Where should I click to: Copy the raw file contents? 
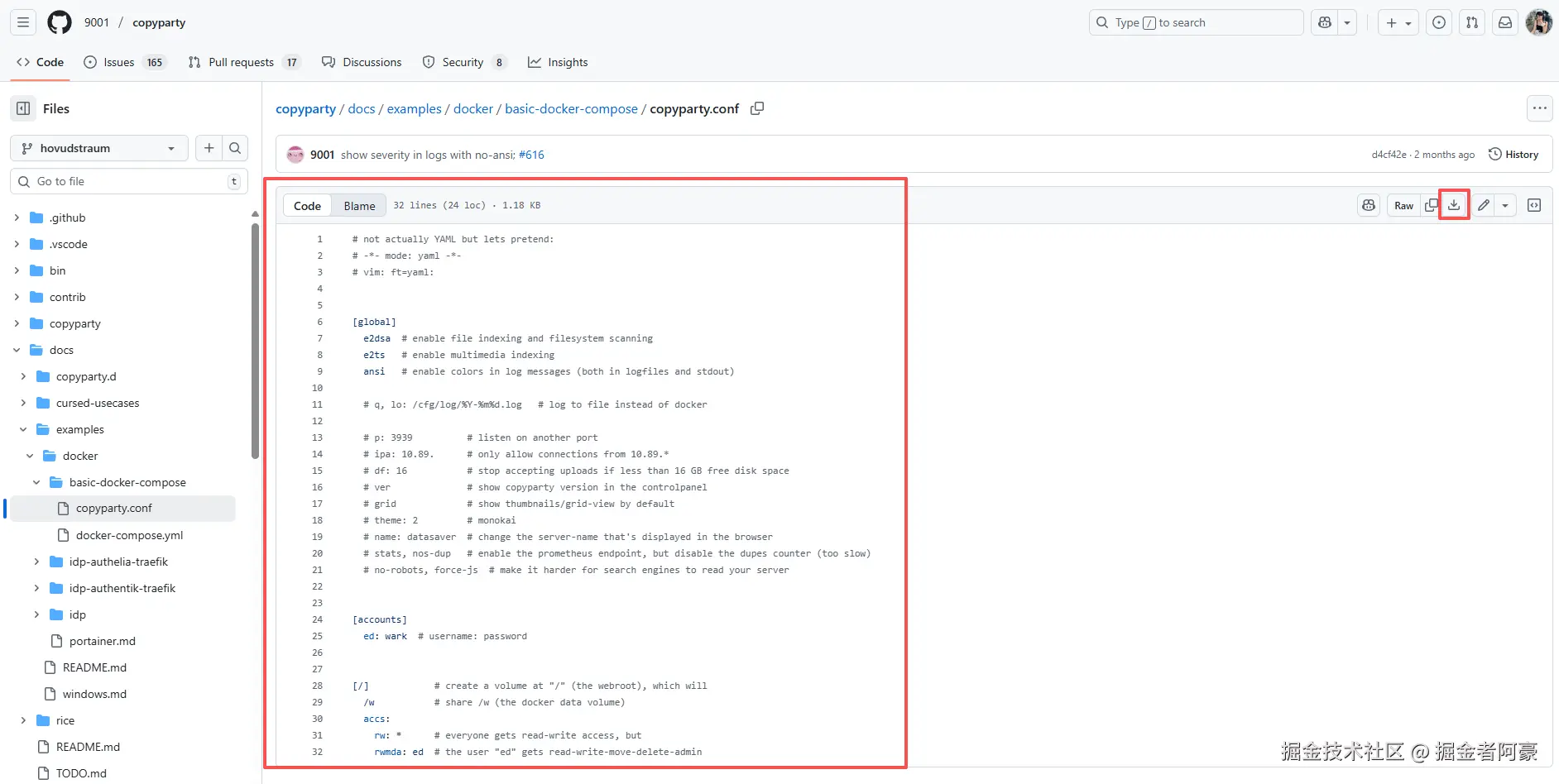coord(1431,205)
